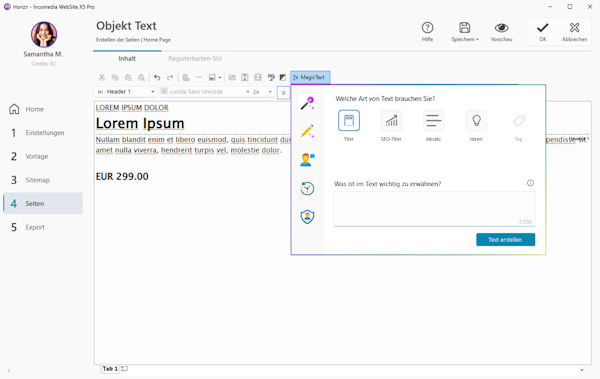
Task: Click the Undo arrow icon
Action: tap(157, 77)
